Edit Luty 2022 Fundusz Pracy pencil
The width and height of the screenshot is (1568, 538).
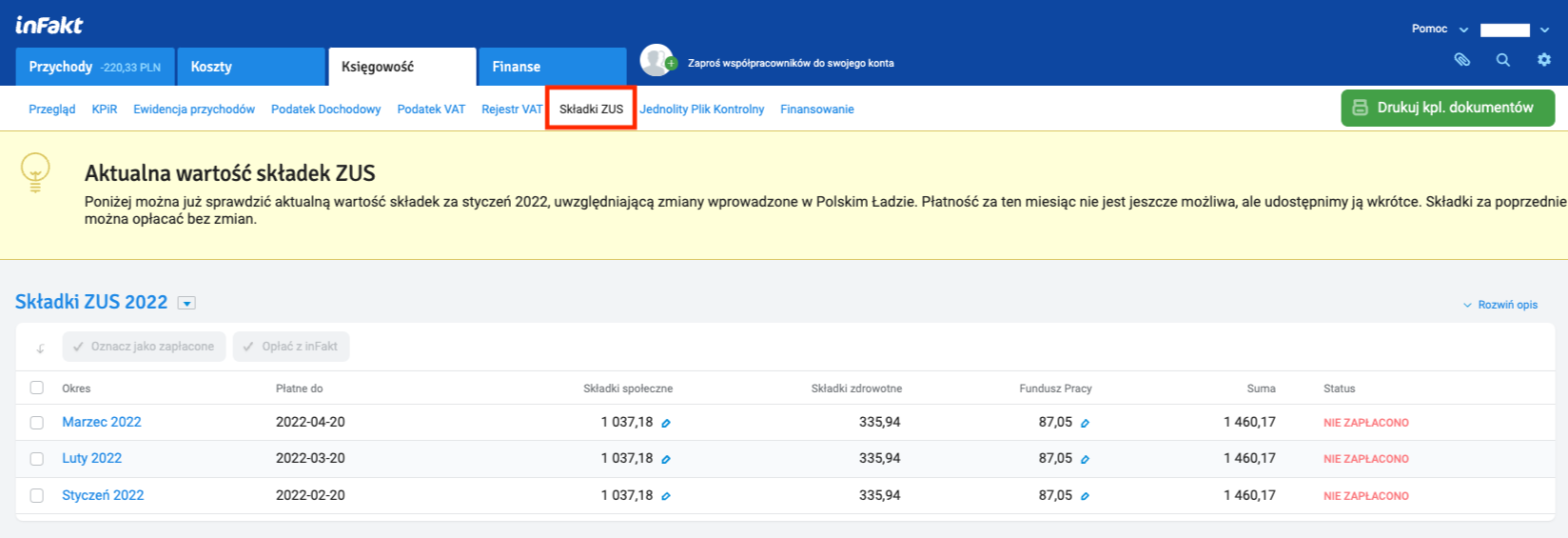(x=1085, y=459)
